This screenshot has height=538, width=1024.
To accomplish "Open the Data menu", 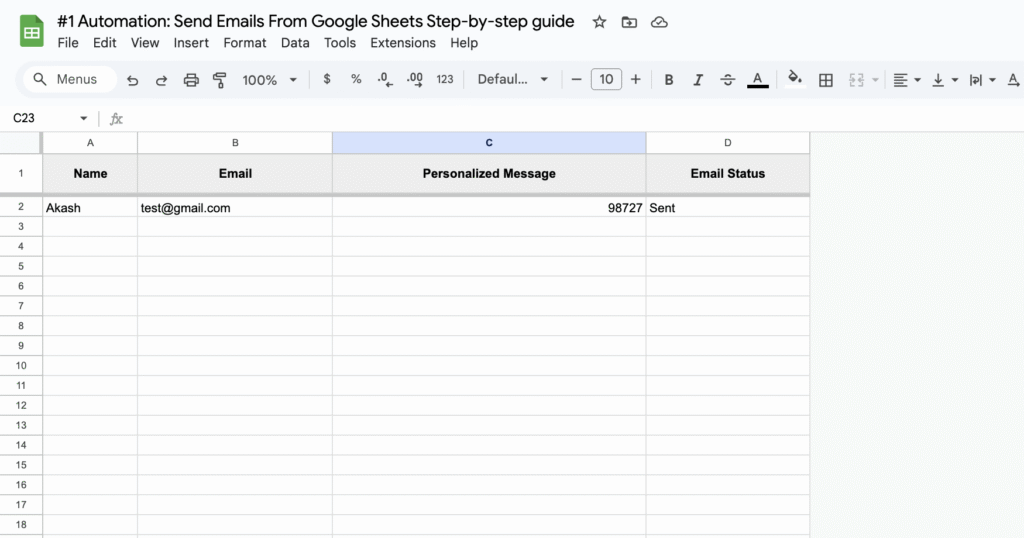I will pos(295,42).
